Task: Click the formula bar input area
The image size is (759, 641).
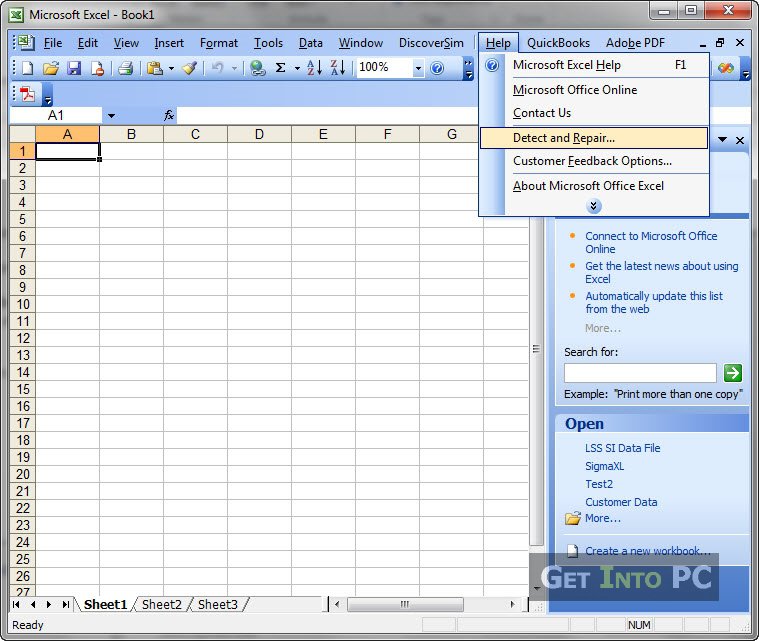Action: tap(327, 116)
